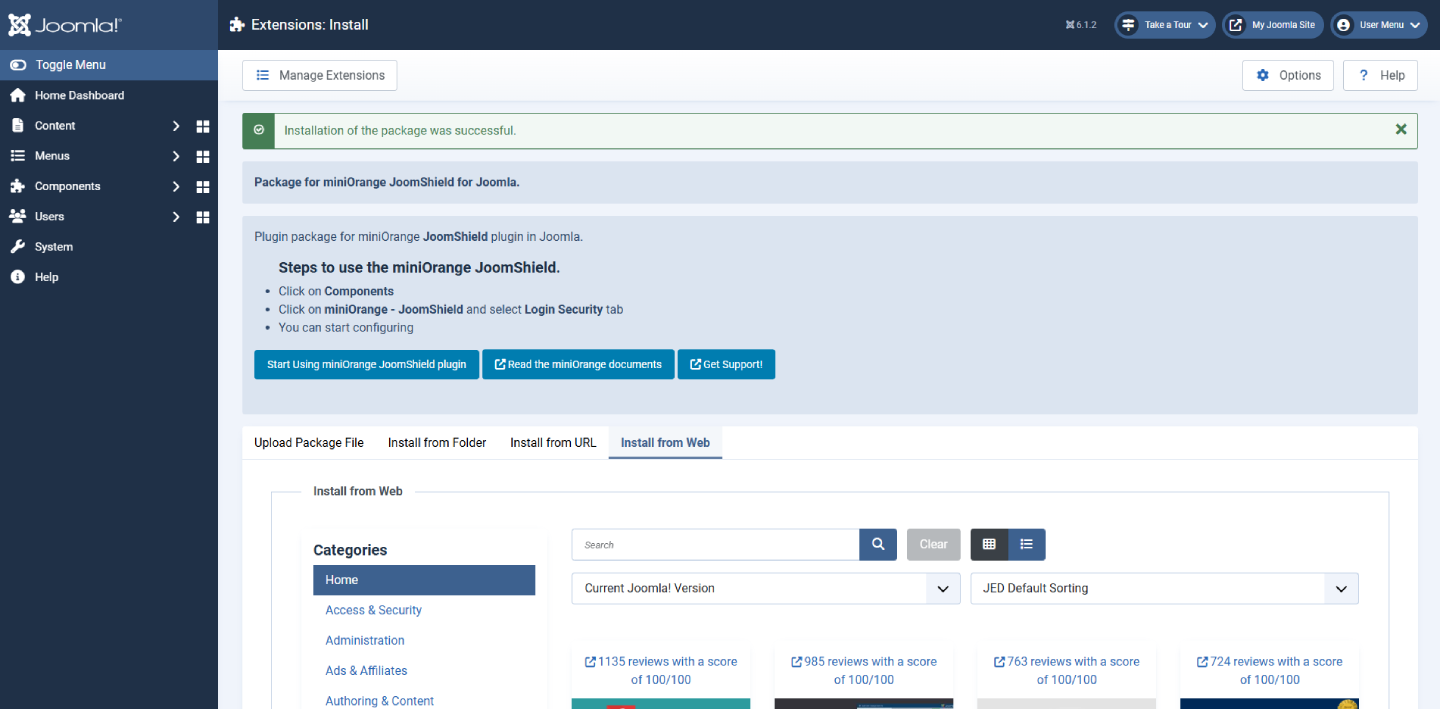The height and width of the screenshot is (709, 1440).
Task: Open the Menus dashboard grid icon
Action: tap(203, 156)
